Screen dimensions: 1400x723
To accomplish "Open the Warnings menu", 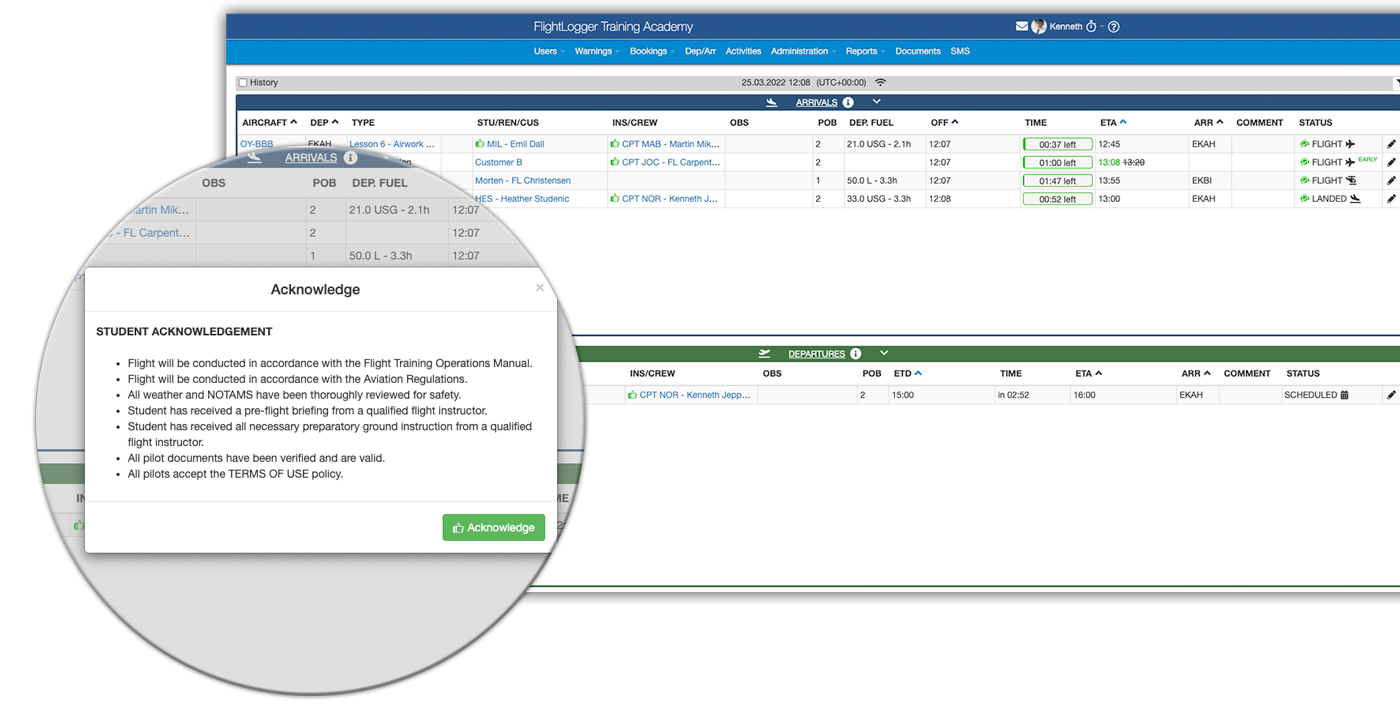I will click(x=596, y=51).
